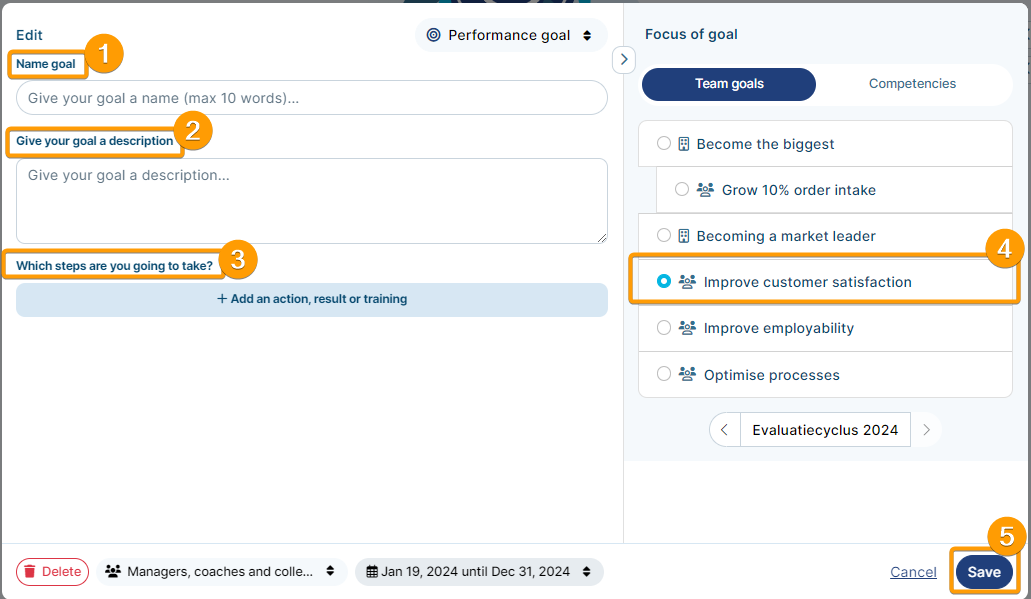Select the Becoming a market leader radio button
This screenshot has height=599, width=1031.
(664, 235)
